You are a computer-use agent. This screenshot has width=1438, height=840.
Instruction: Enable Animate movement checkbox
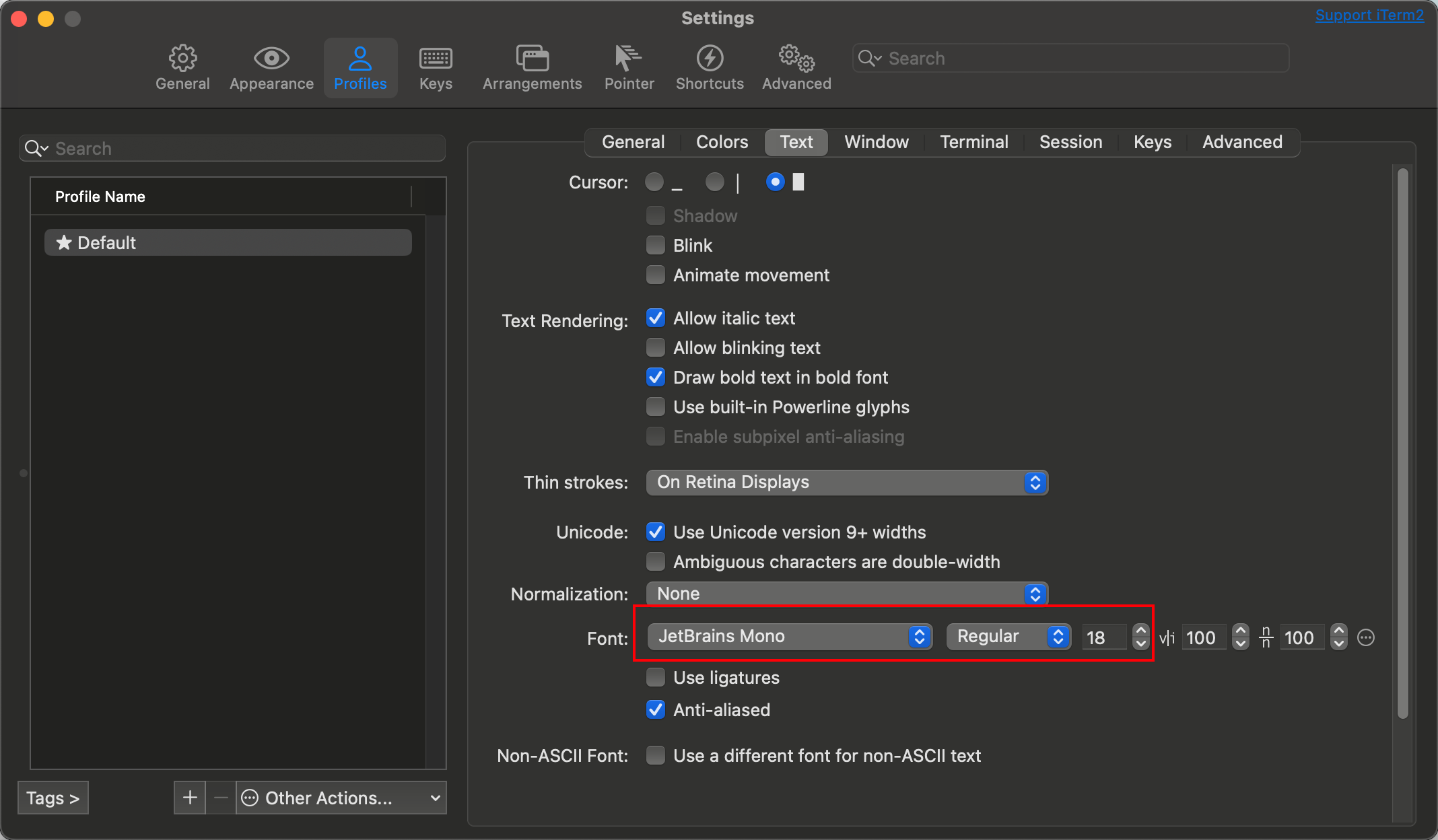tap(656, 275)
